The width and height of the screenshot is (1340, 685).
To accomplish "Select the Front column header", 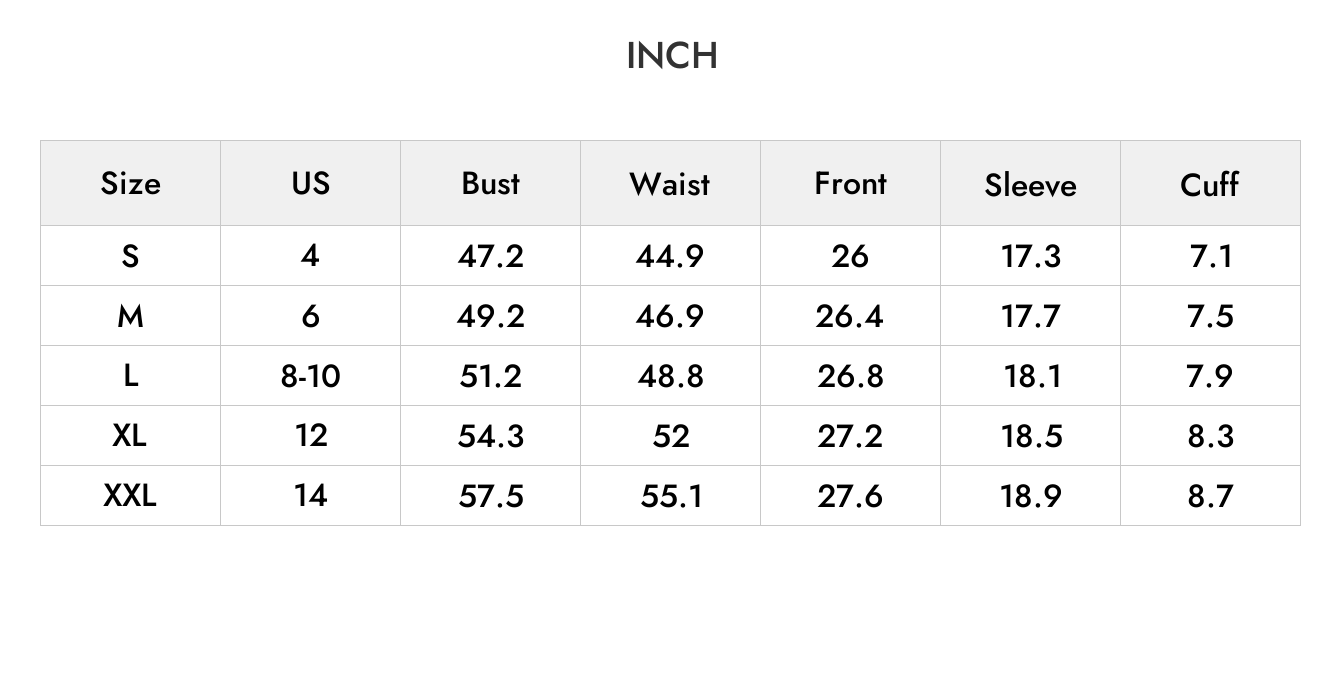I will tap(850, 183).
